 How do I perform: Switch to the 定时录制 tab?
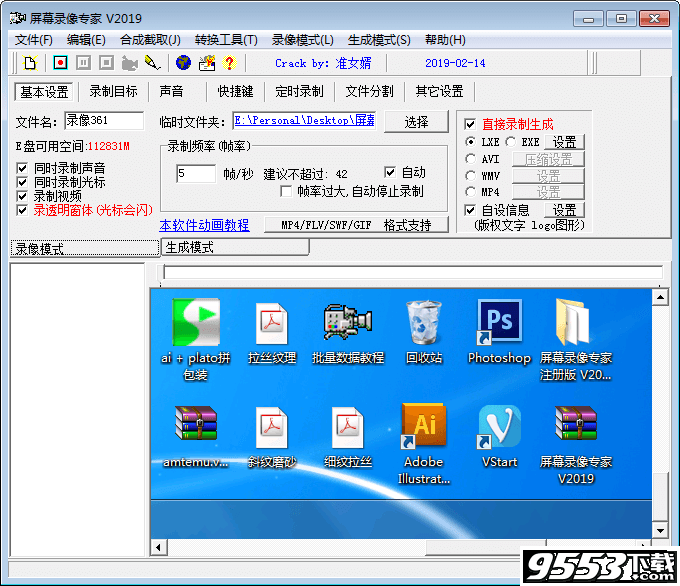pos(299,91)
